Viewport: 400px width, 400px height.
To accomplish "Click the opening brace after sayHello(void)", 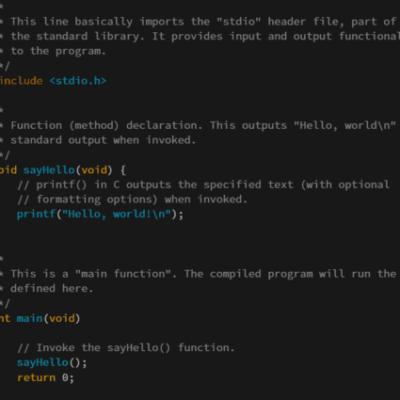I will 123,170.
